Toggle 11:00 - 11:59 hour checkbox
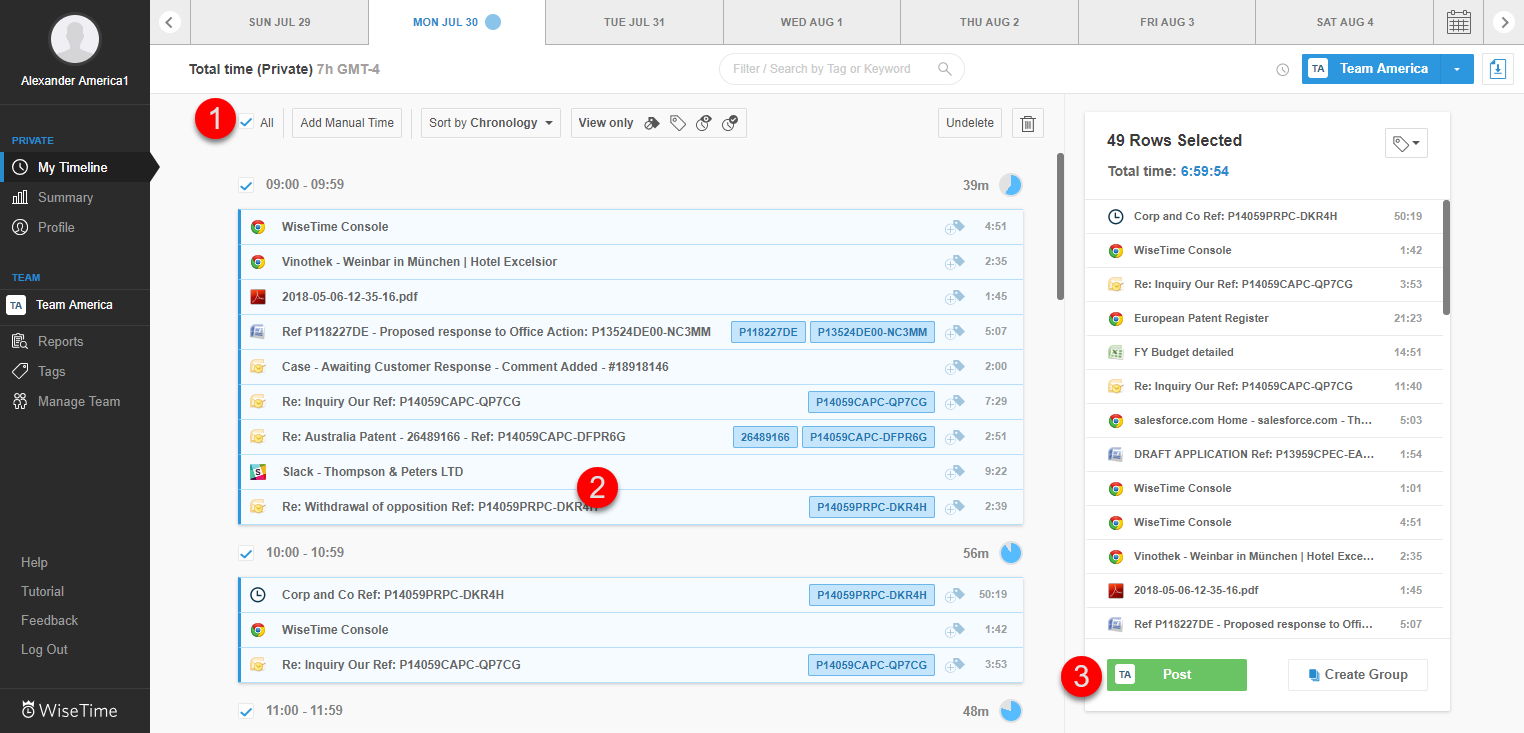This screenshot has height=733, width=1524. [x=246, y=711]
